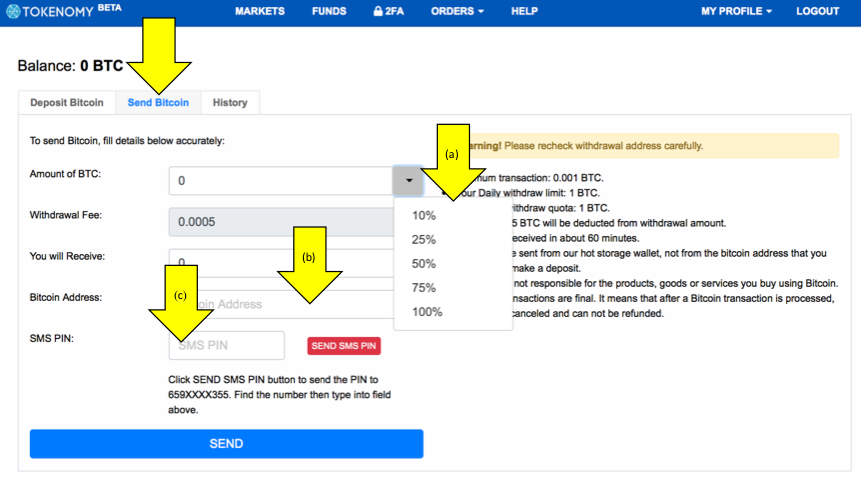Image resolution: width=861 pixels, height=480 pixels.
Task: Click the 'You will Receive:' label
Action: pos(67,256)
